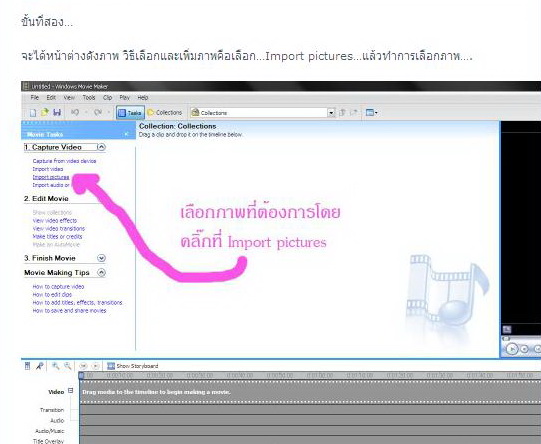The height and width of the screenshot is (444, 541).
Task: Click Make titles or credits link
Action: (57, 236)
